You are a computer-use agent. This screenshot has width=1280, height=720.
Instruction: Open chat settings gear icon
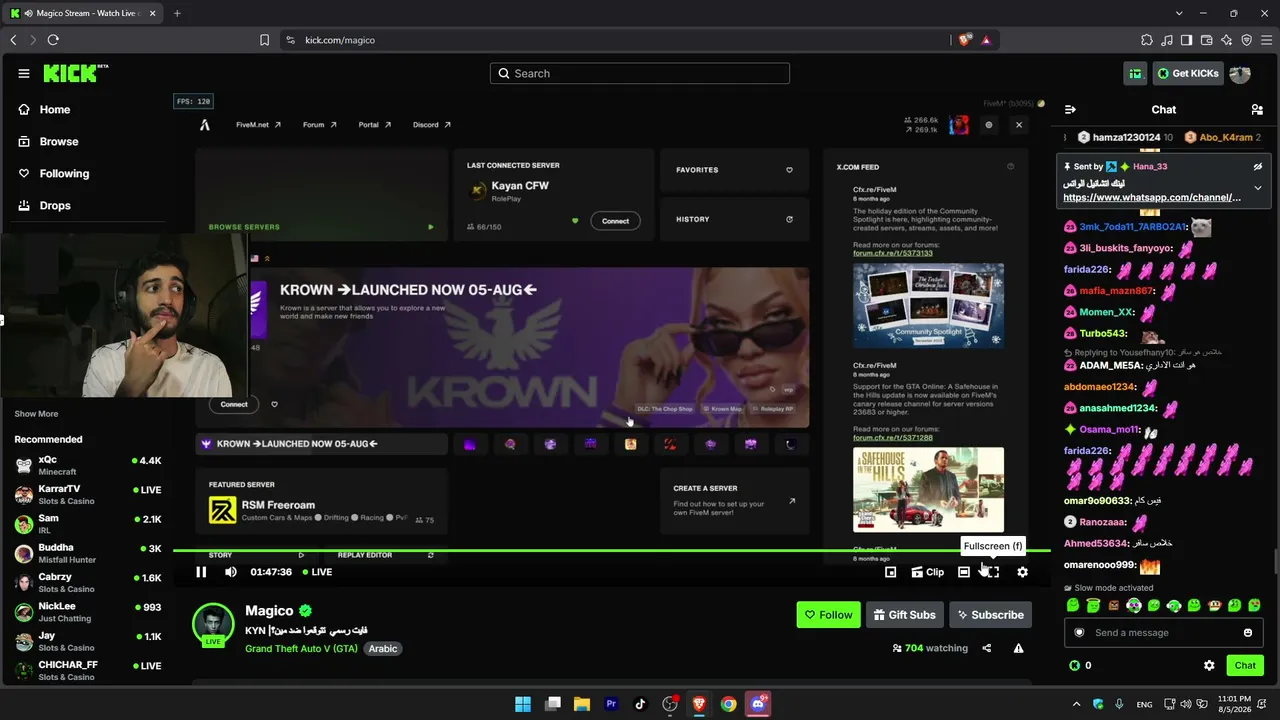tap(1209, 665)
